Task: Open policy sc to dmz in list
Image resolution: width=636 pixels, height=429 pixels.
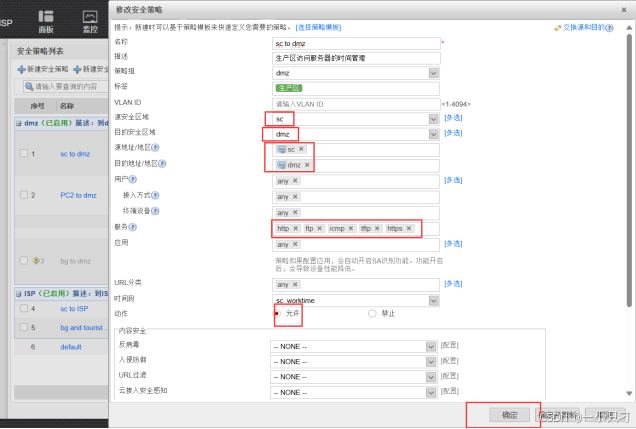Action: (75, 154)
